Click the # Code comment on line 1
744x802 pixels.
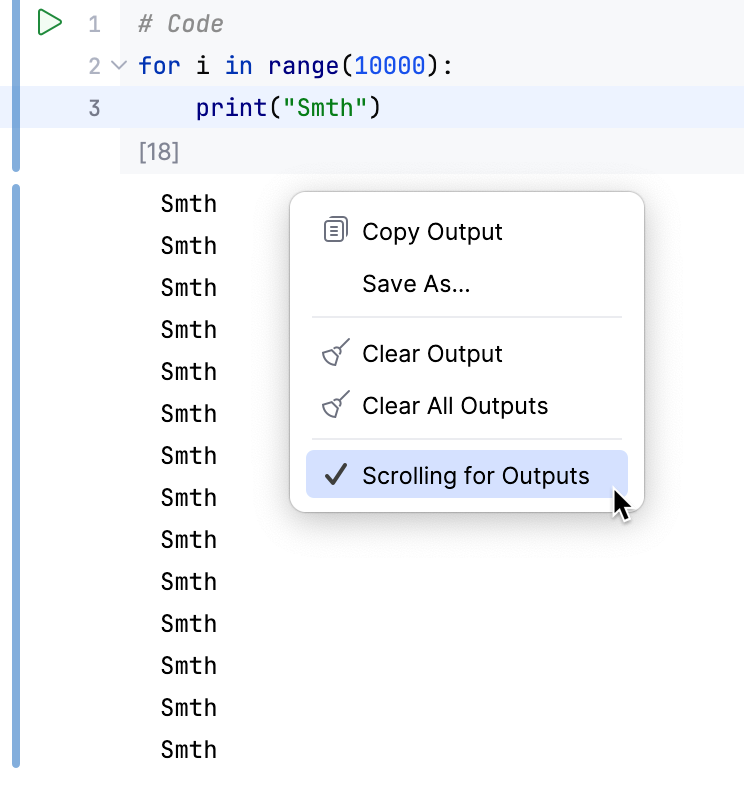click(x=179, y=23)
